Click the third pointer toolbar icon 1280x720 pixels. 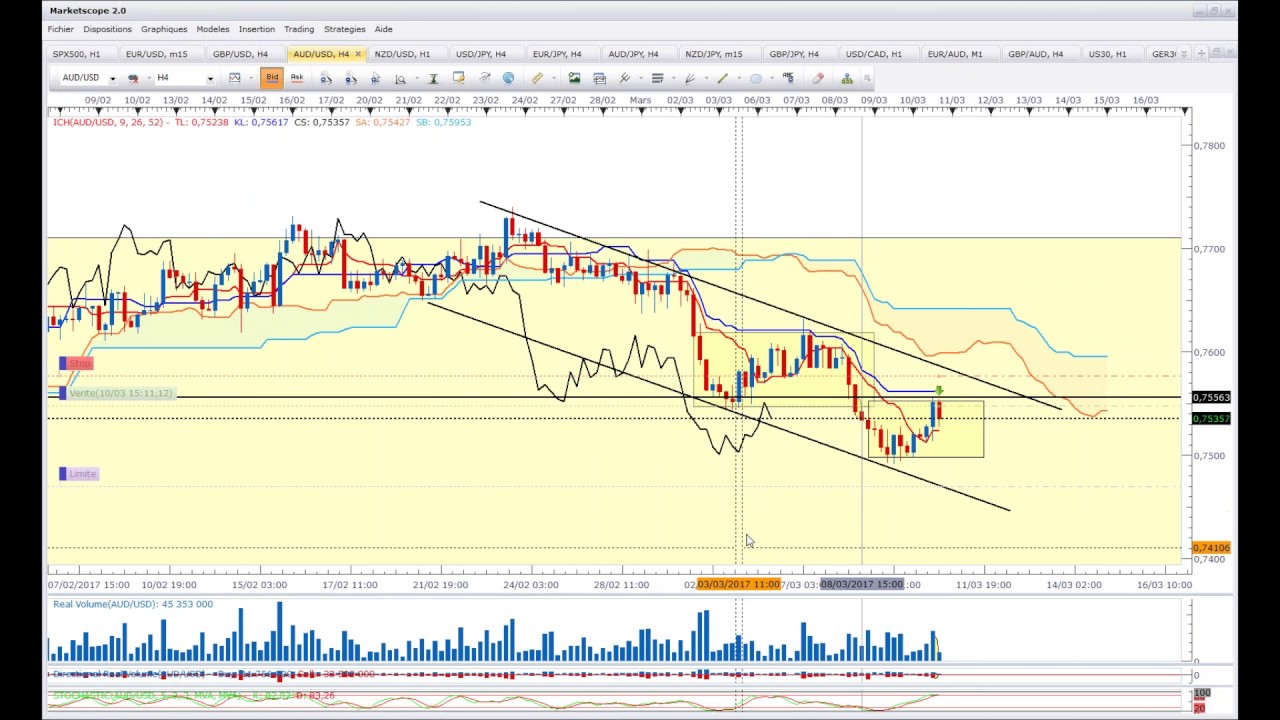(375, 78)
